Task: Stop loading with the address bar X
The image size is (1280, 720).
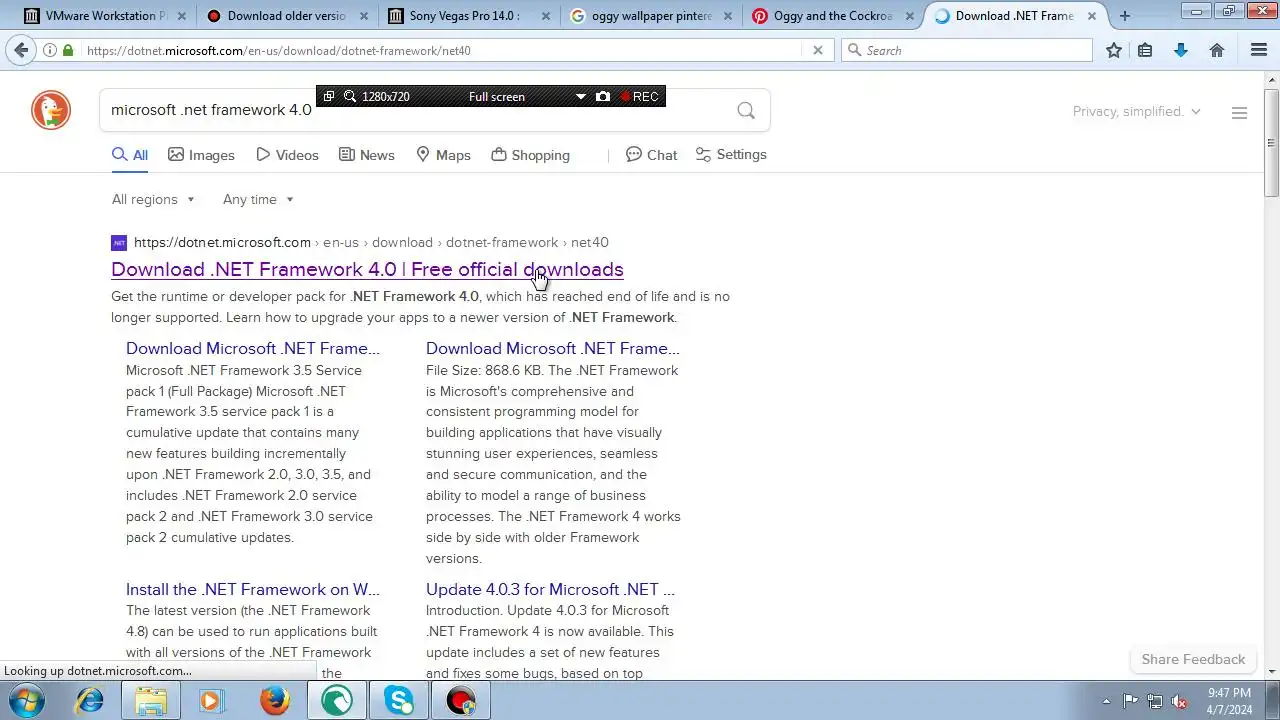Action: point(817,50)
